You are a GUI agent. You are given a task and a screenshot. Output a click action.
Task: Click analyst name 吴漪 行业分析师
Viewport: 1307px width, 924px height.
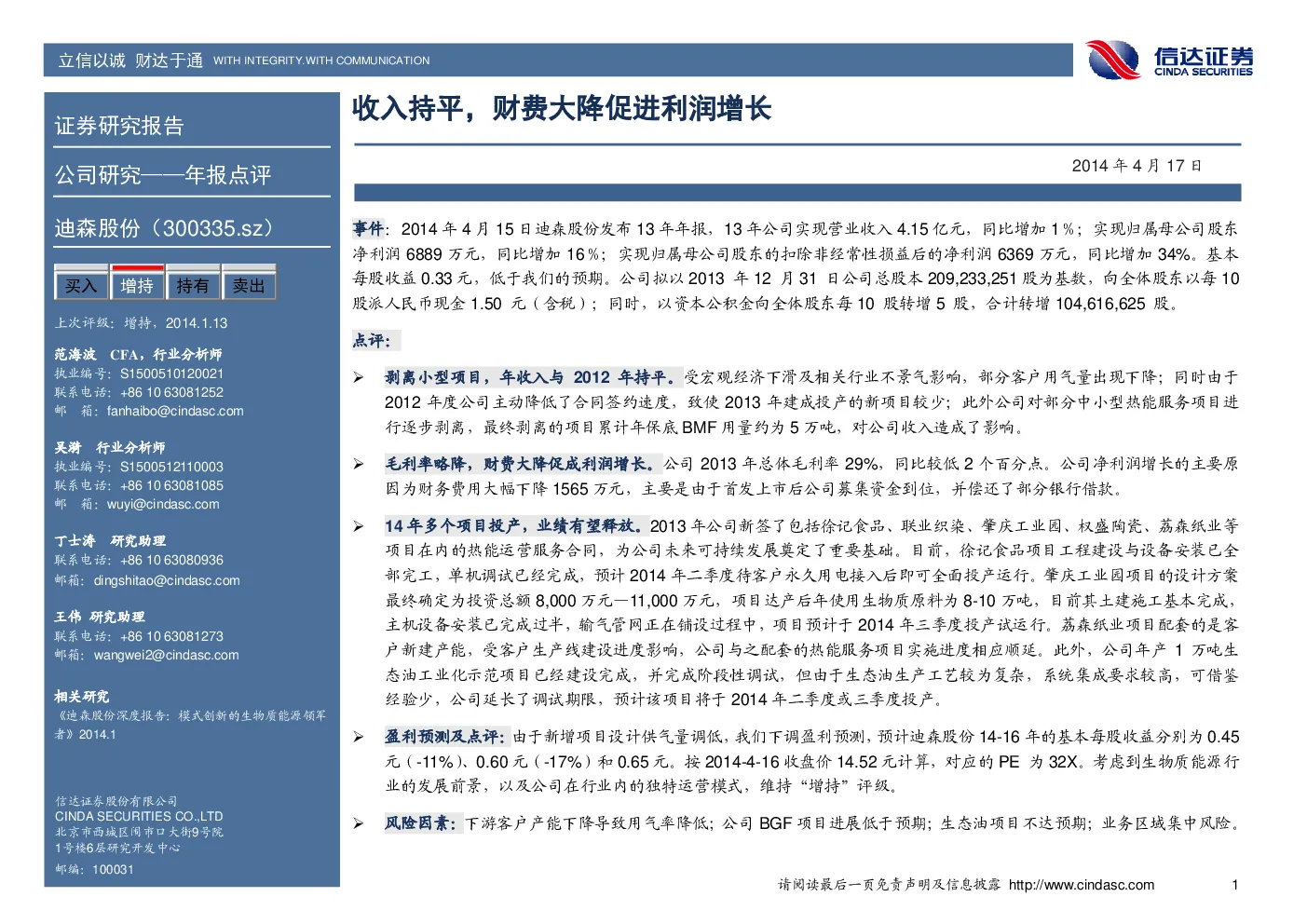click(110, 447)
